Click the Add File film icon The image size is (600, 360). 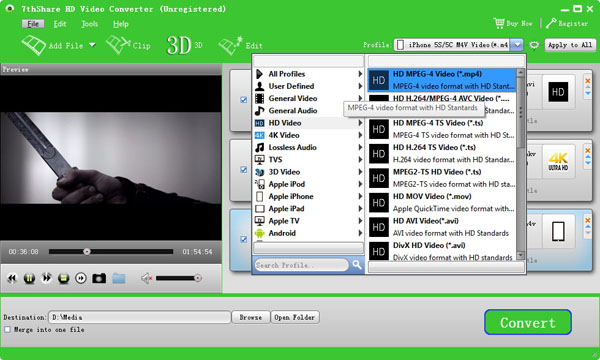click(x=34, y=45)
